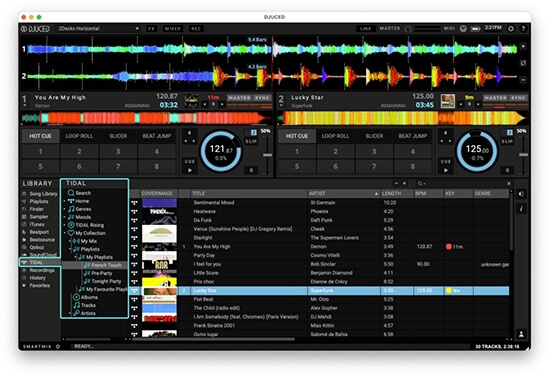Open deck 2 selector arrow under number 2
This screenshot has height=377, width=550.
tap(281, 106)
